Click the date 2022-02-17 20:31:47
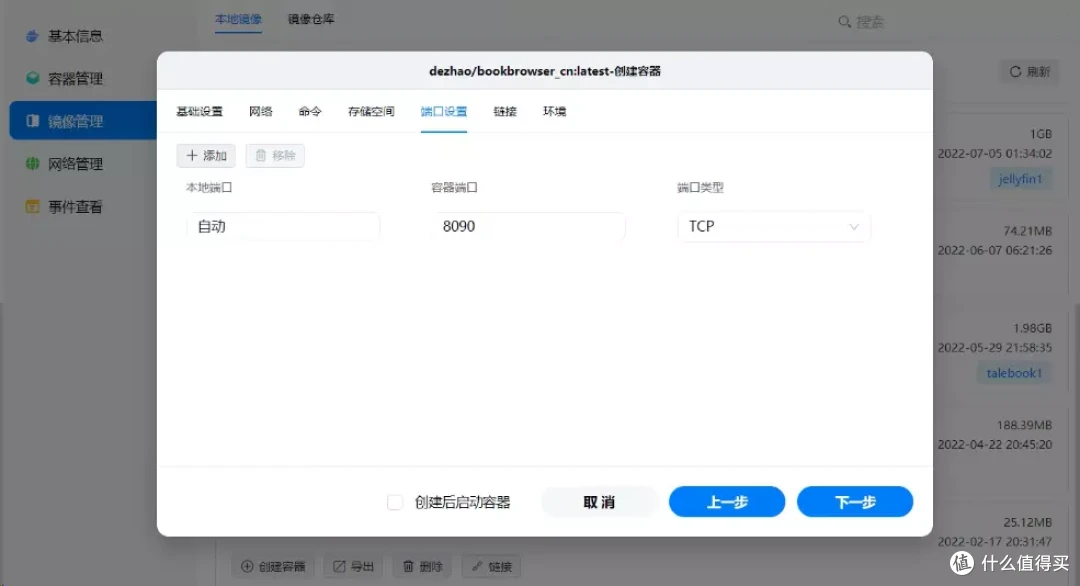This screenshot has height=586, width=1080. [x=995, y=541]
